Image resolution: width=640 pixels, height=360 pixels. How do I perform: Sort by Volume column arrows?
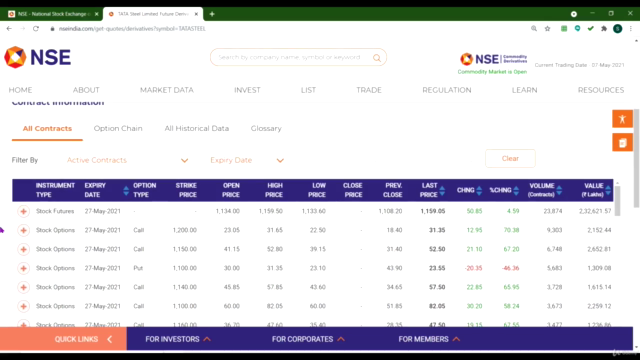point(559,190)
